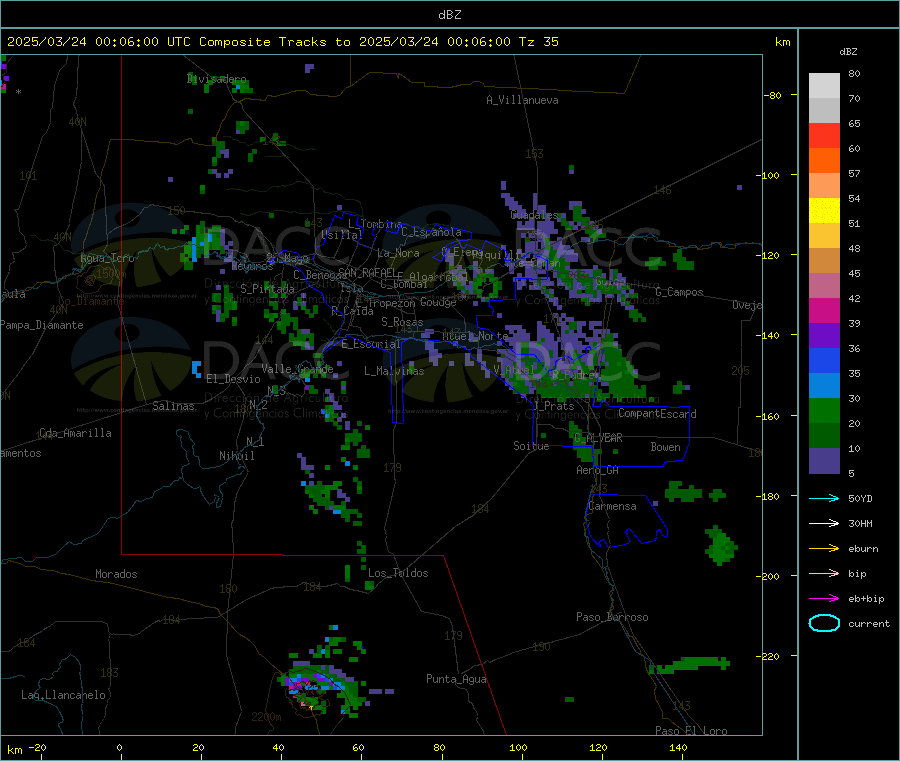Click the -200 km vertical axis tick
Screen dimensions: 900x761
coord(769,576)
